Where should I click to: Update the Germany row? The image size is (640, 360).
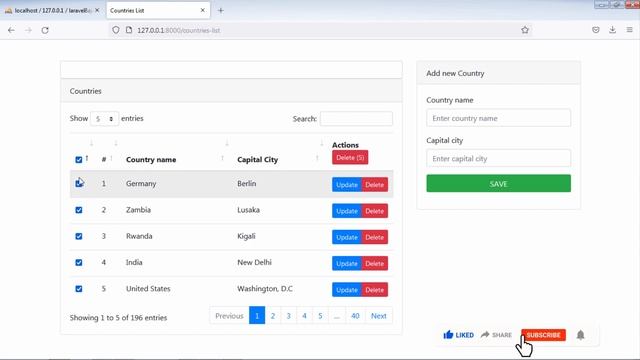coord(347,184)
